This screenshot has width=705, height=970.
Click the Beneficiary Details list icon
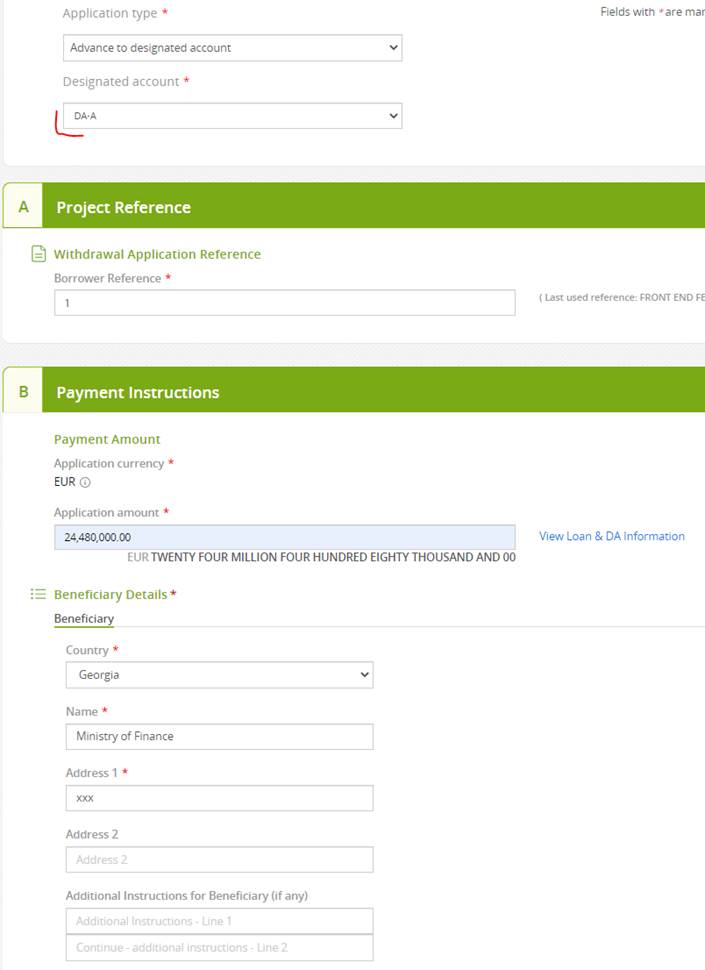click(x=38, y=594)
